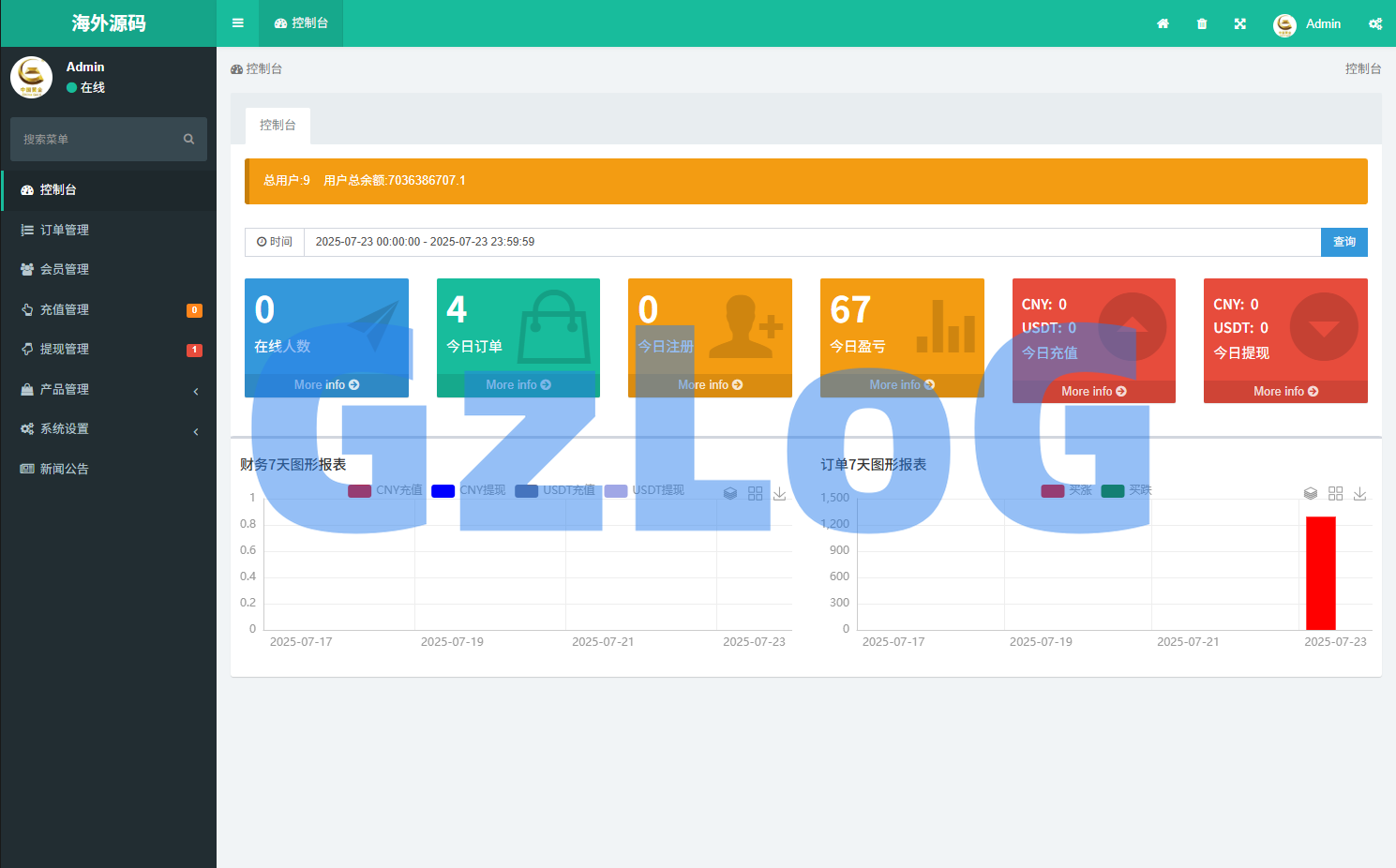Open 控制台 in the sidebar

(109, 189)
